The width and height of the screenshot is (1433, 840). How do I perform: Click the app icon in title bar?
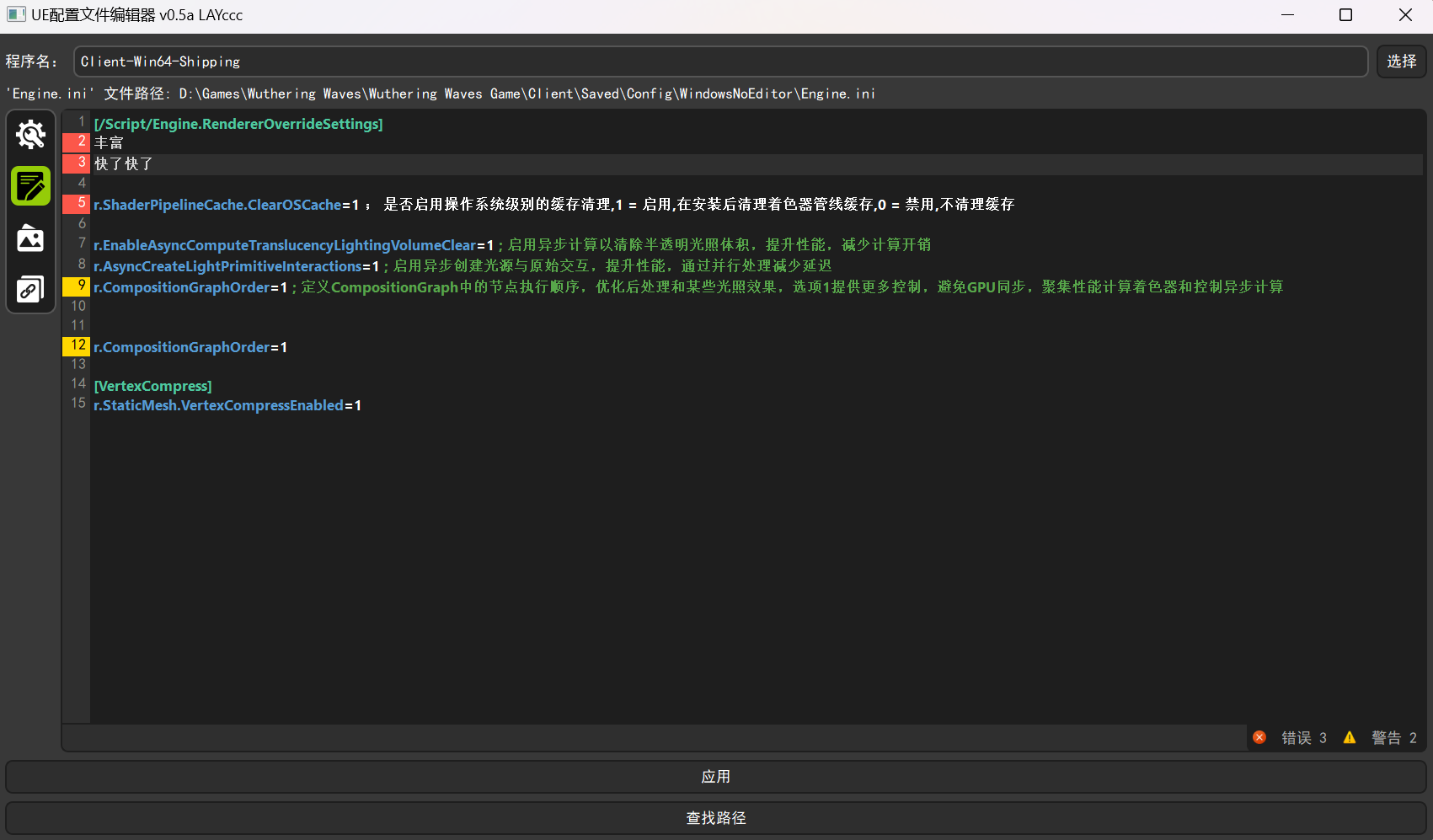[16, 14]
